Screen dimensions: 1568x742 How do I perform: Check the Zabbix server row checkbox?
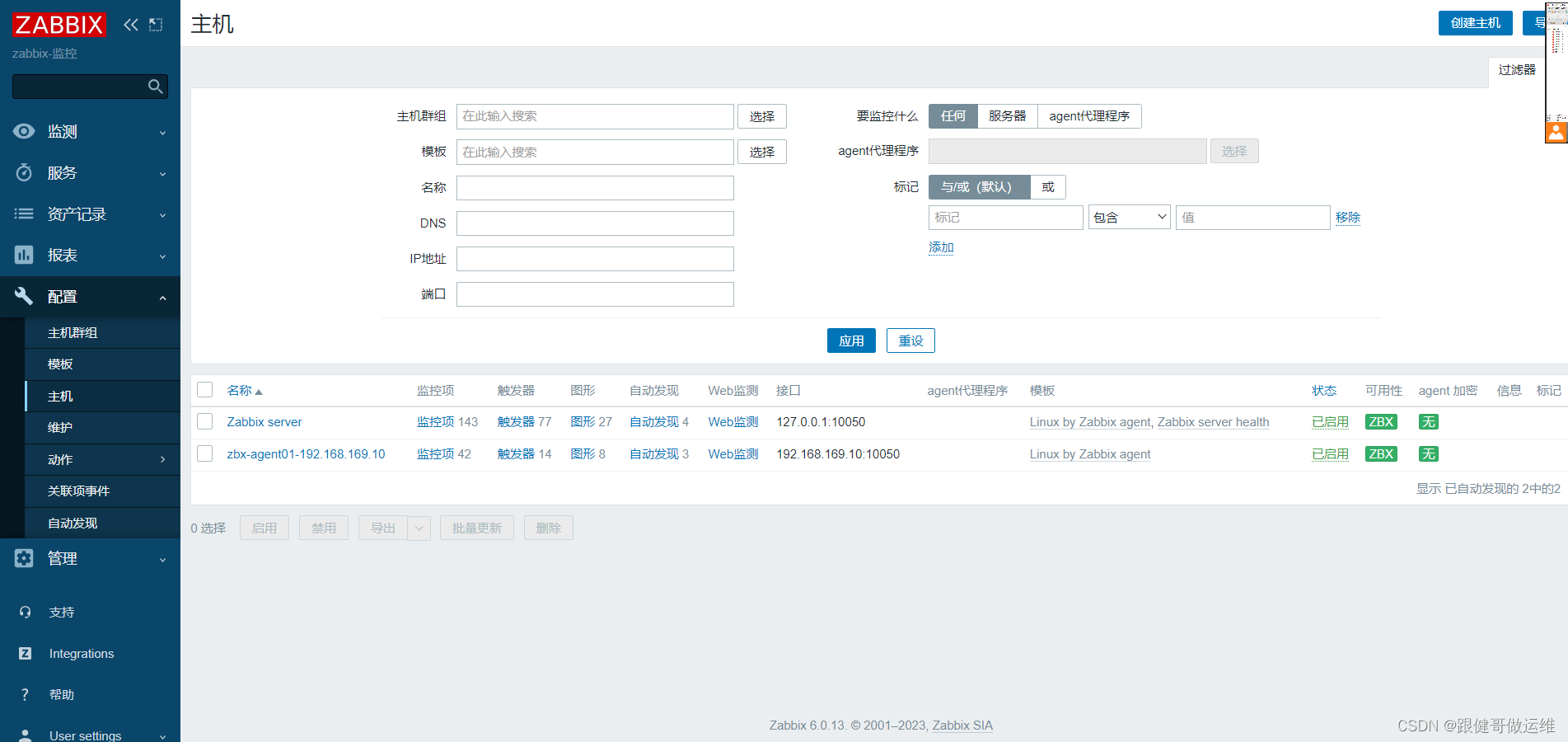[205, 421]
